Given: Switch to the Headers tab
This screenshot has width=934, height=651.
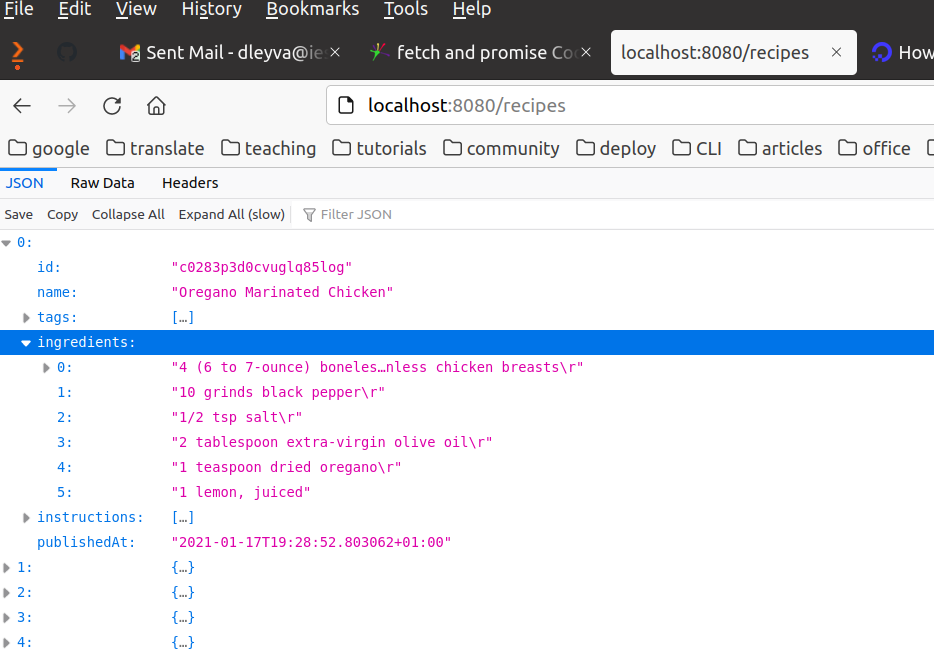Looking at the screenshot, I should tap(190, 183).
